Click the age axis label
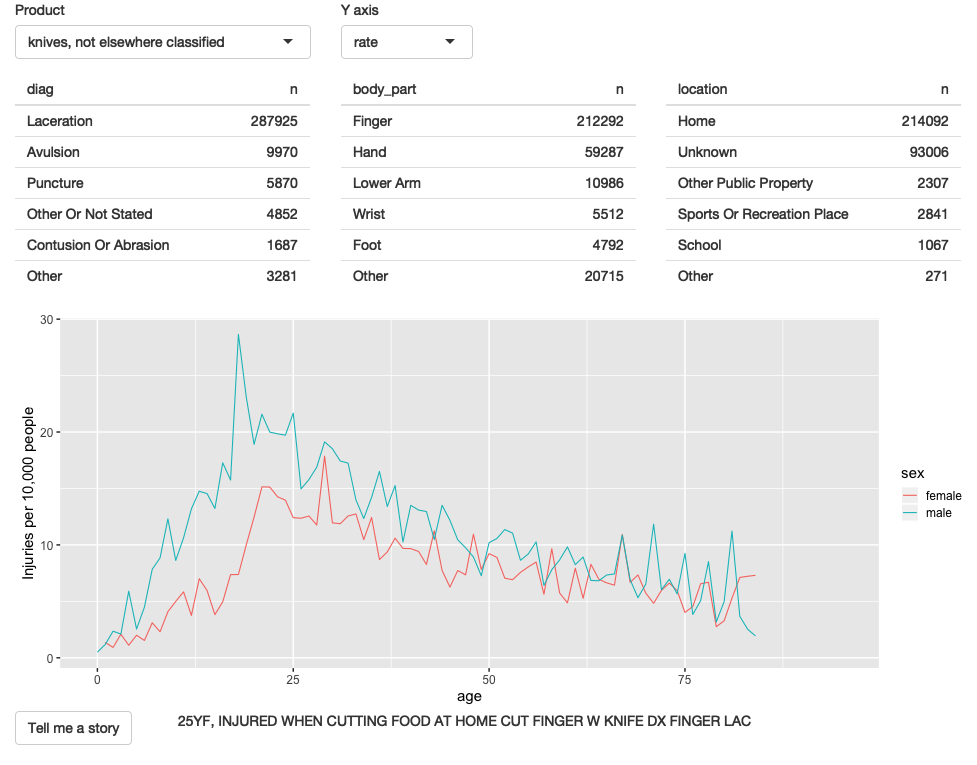This screenshot has height=765, width=977. click(x=469, y=696)
